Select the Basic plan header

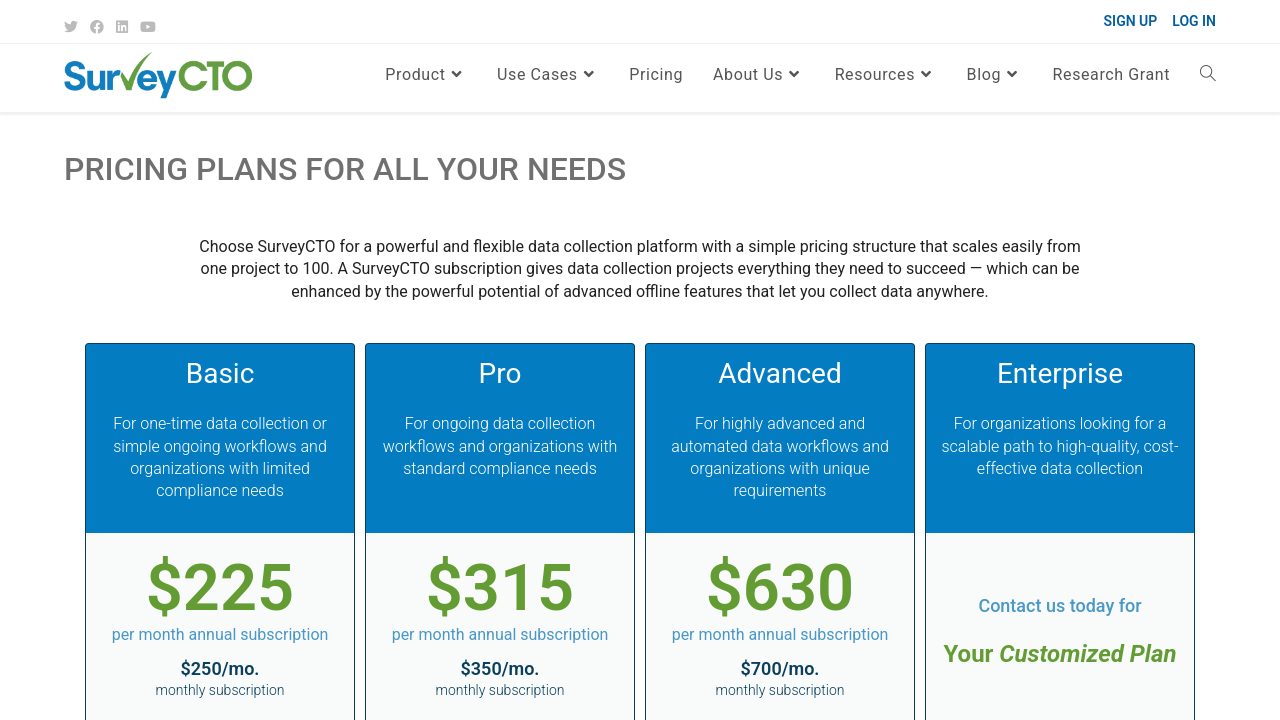click(220, 374)
